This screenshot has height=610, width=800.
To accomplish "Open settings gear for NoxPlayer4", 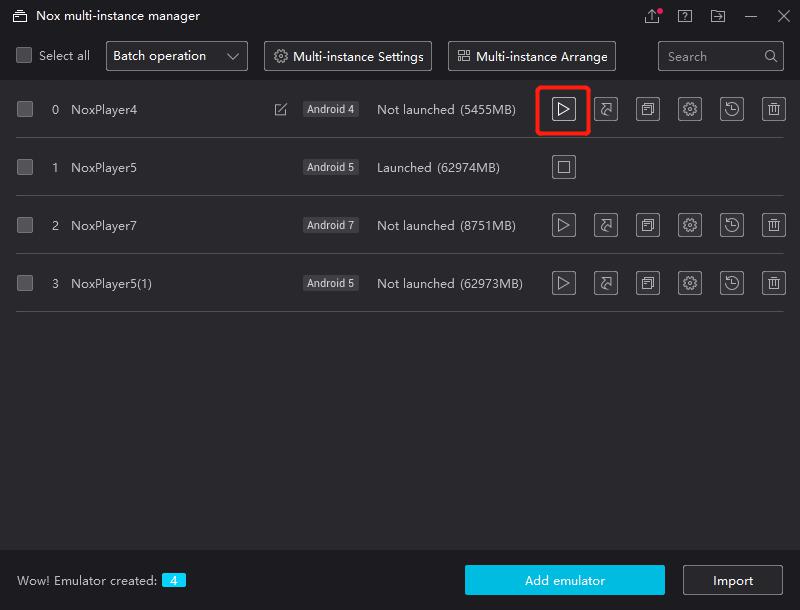I will pos(690,109).
